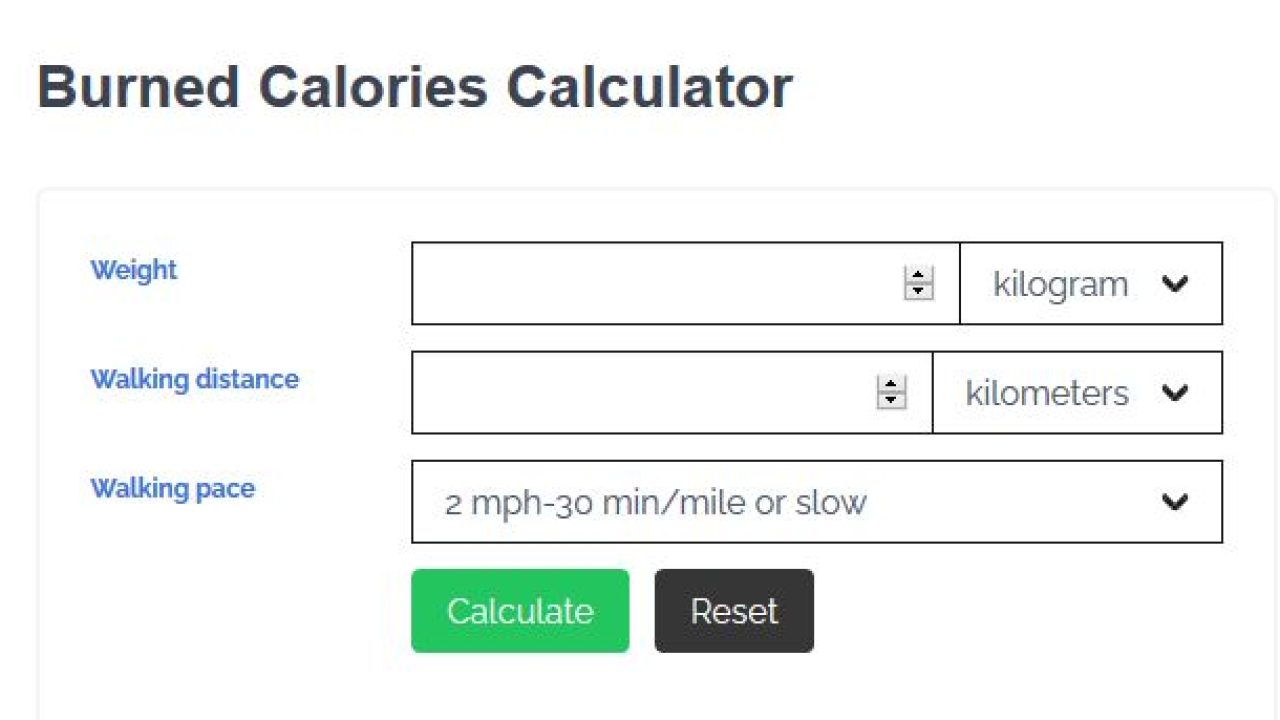Open the kilometers distance unit dropdown

click(x=1077, y=392)
